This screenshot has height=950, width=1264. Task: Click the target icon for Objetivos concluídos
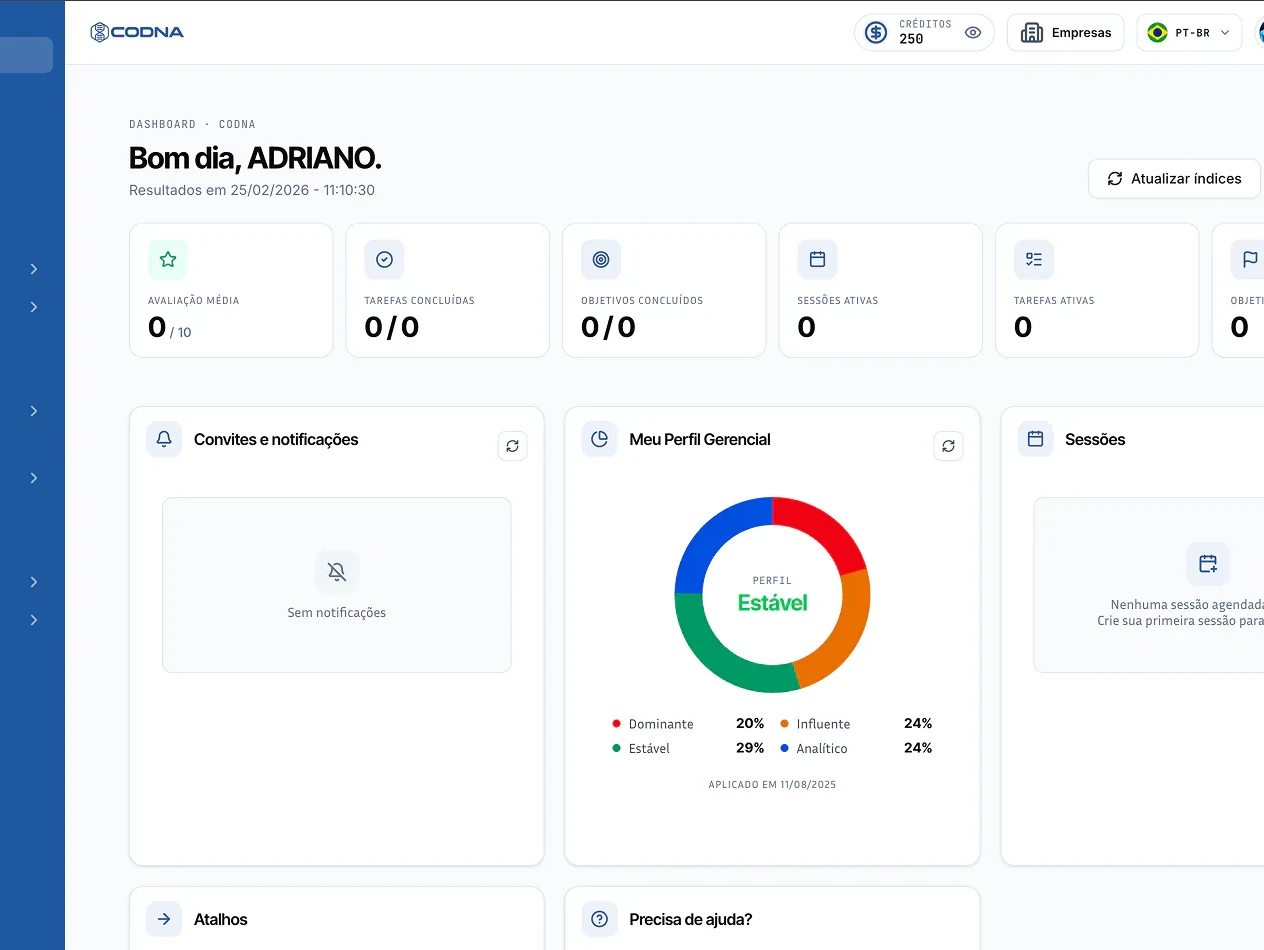pyautogui.click(x=601, y=259)
